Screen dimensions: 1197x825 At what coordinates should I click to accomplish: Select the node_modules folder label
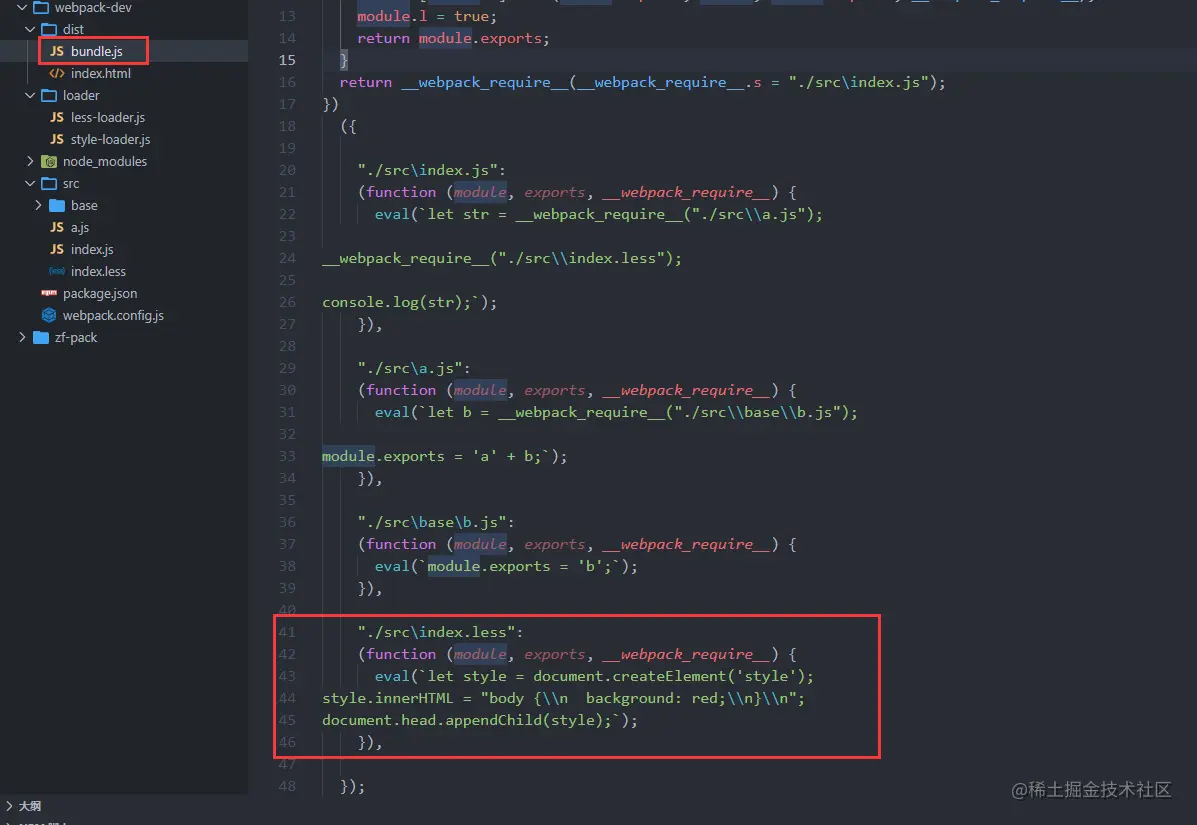[x=105, y=161]
